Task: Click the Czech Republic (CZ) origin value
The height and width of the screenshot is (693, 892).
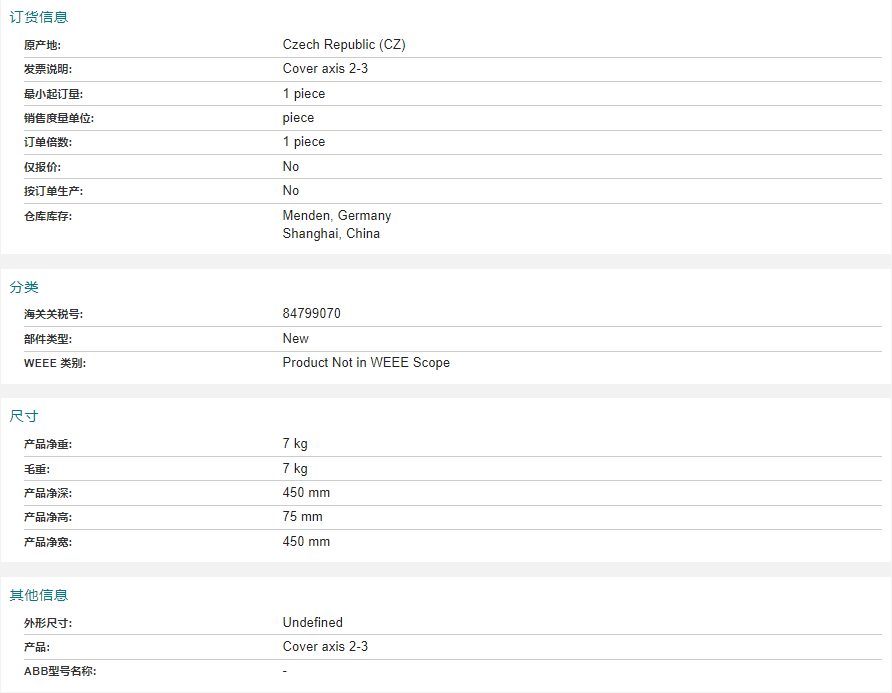Action: tap(344, 44)
